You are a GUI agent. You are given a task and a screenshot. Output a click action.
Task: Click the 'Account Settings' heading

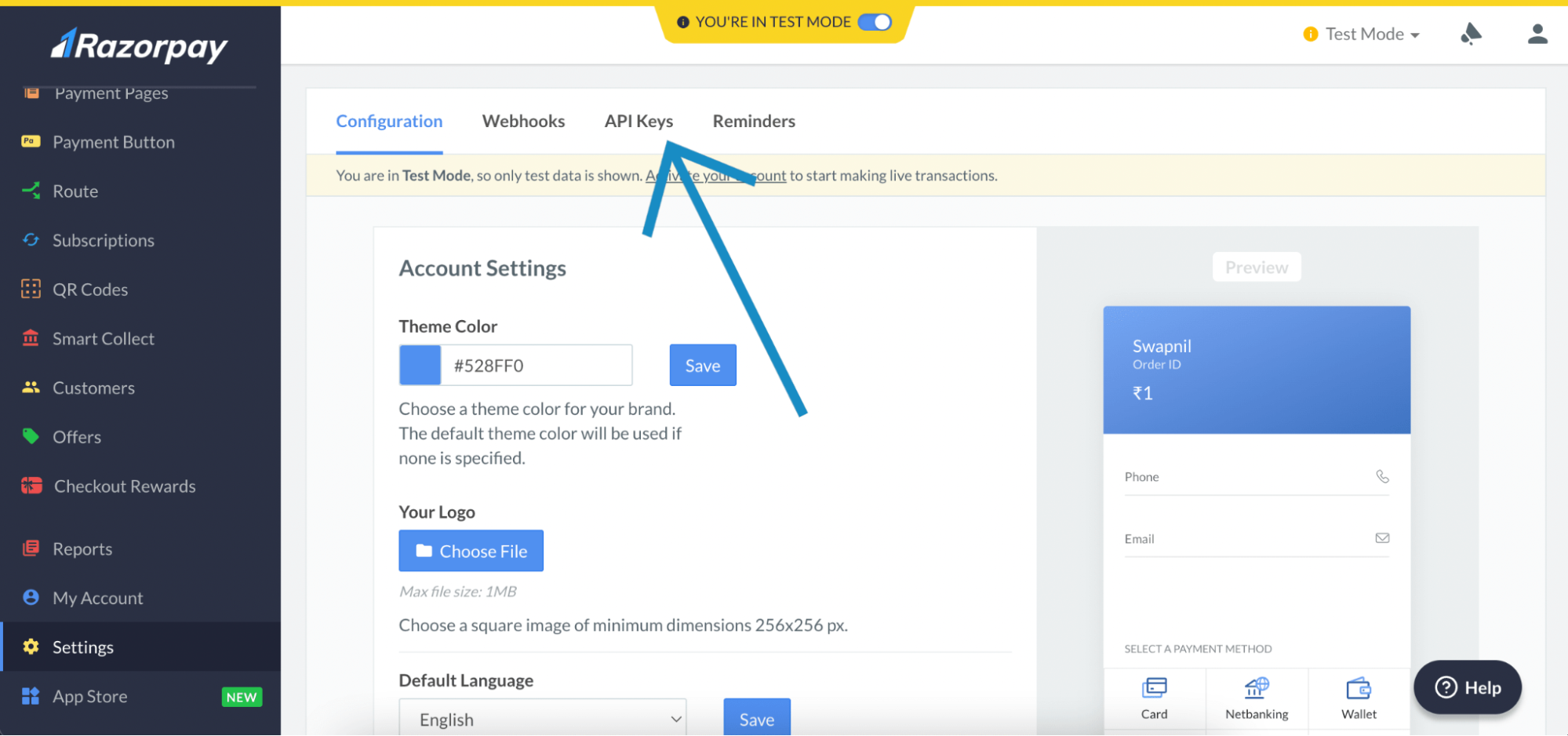click(482, 268)
